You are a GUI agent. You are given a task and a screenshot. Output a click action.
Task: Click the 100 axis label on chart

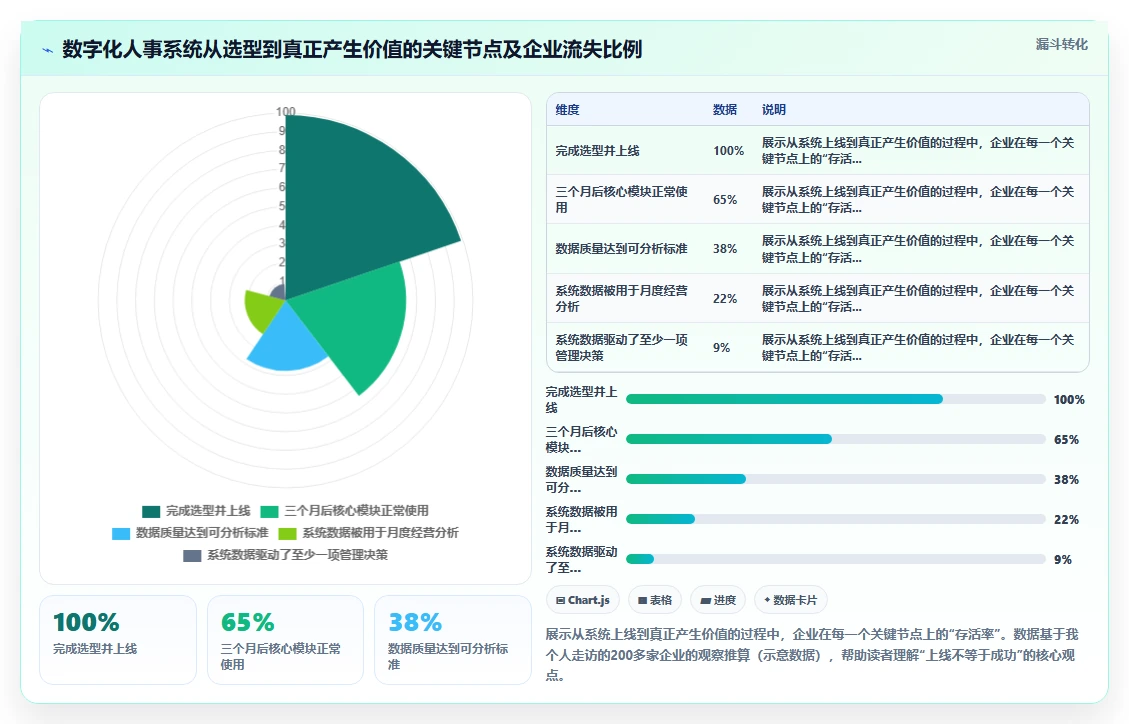pyautogui.click(x=285, y=112)
